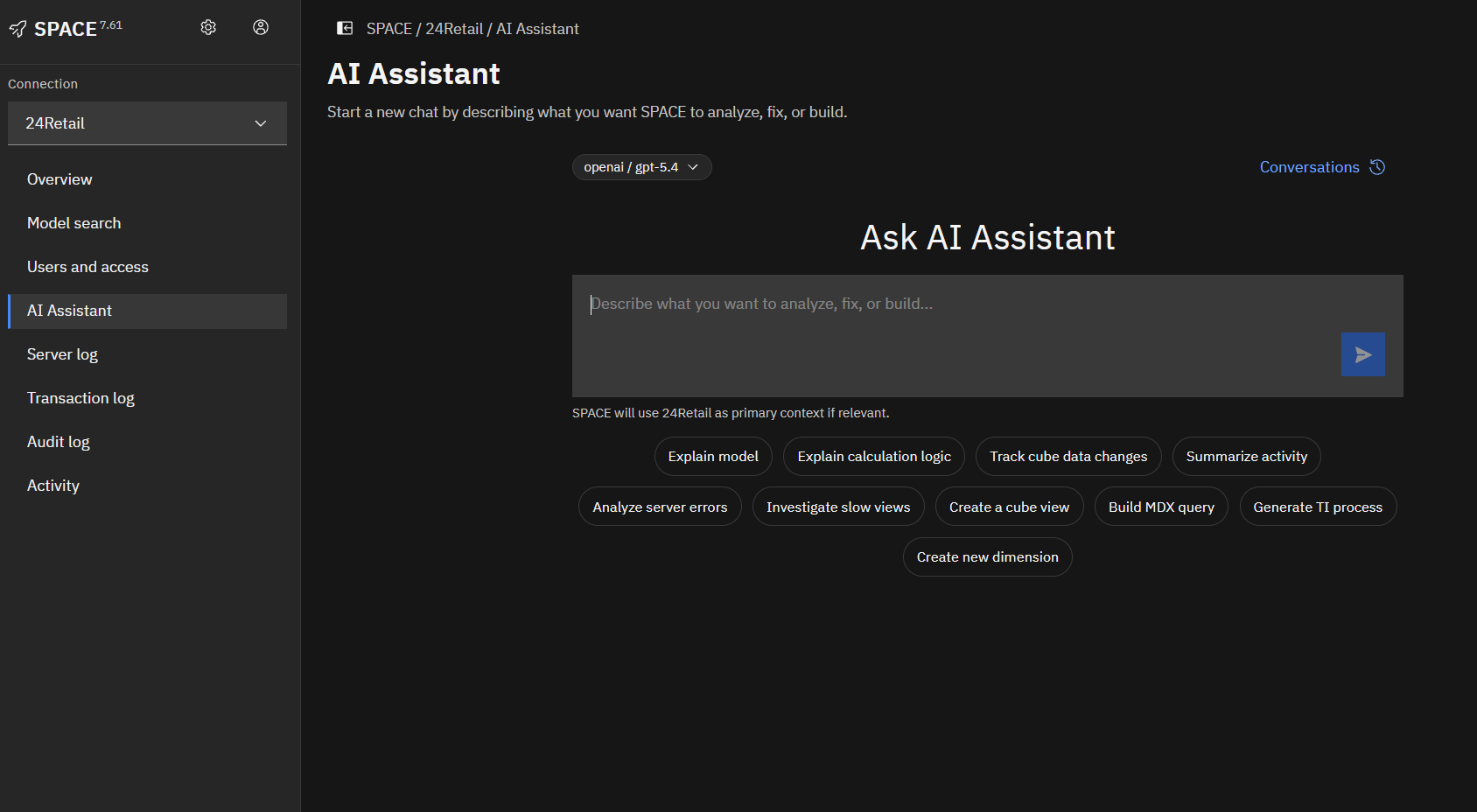
Task: Open settings via the gear icon
Action: pyautogui.click(x=208, y=27)
